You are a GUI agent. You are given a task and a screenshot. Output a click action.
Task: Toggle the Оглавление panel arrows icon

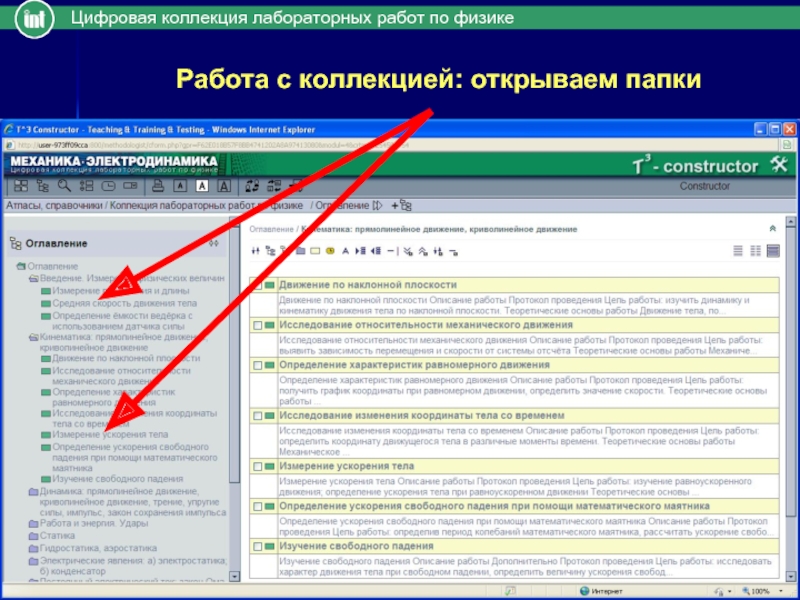point(214,243)
